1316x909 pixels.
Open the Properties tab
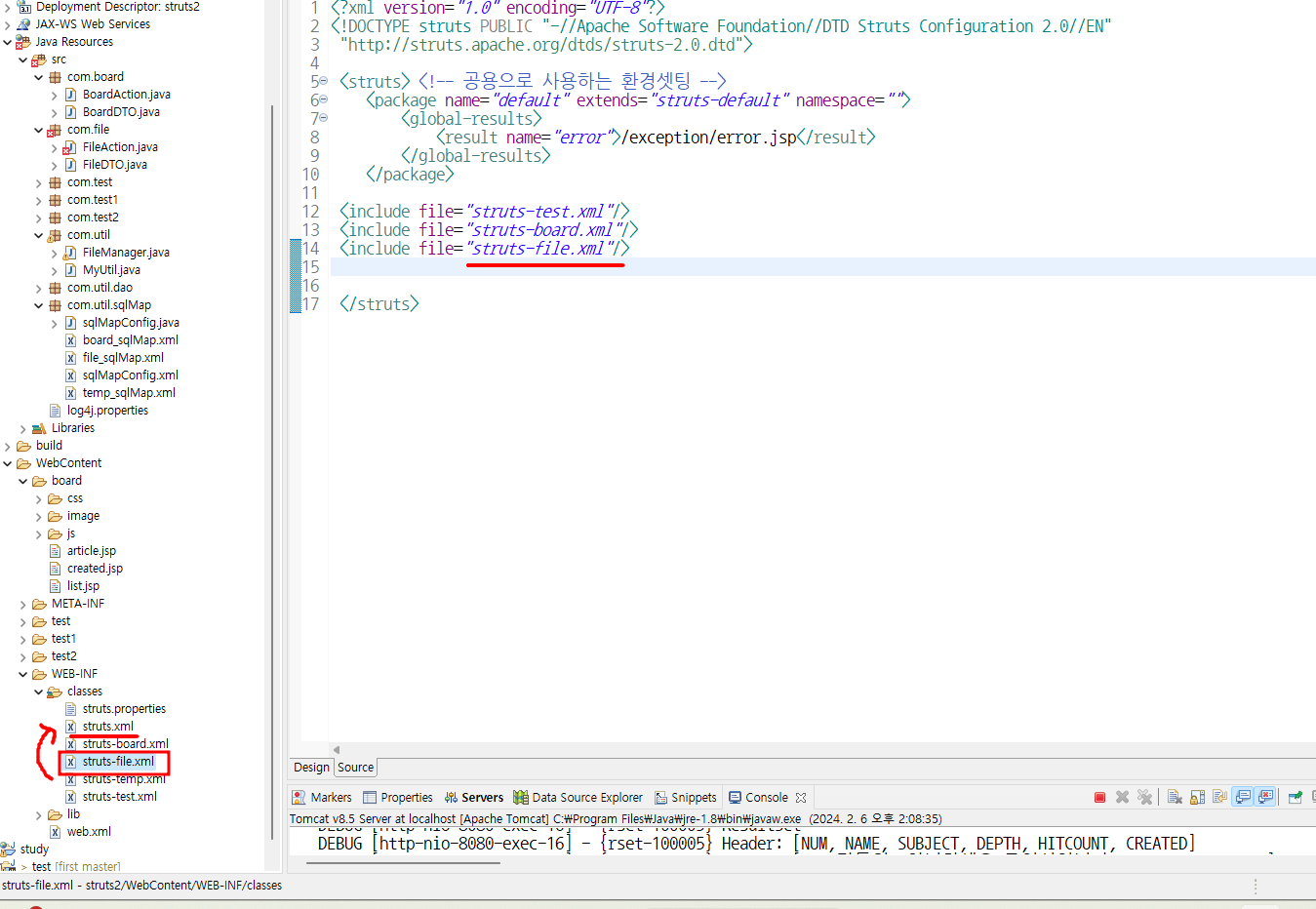click(x=397, y=798)
